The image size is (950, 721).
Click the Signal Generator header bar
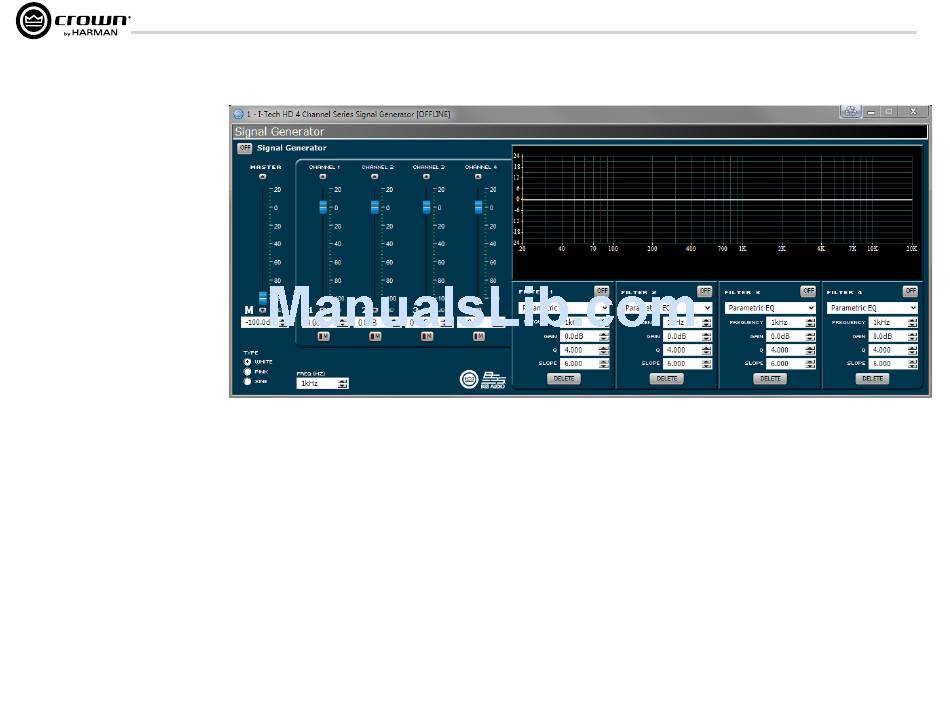click(580, 131)
